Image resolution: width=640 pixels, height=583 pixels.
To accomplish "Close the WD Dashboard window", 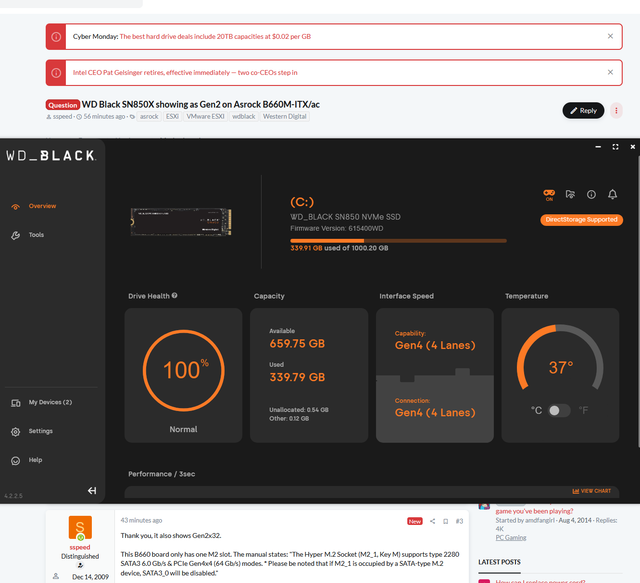I will pyautogui.click(x=633, y=147).
